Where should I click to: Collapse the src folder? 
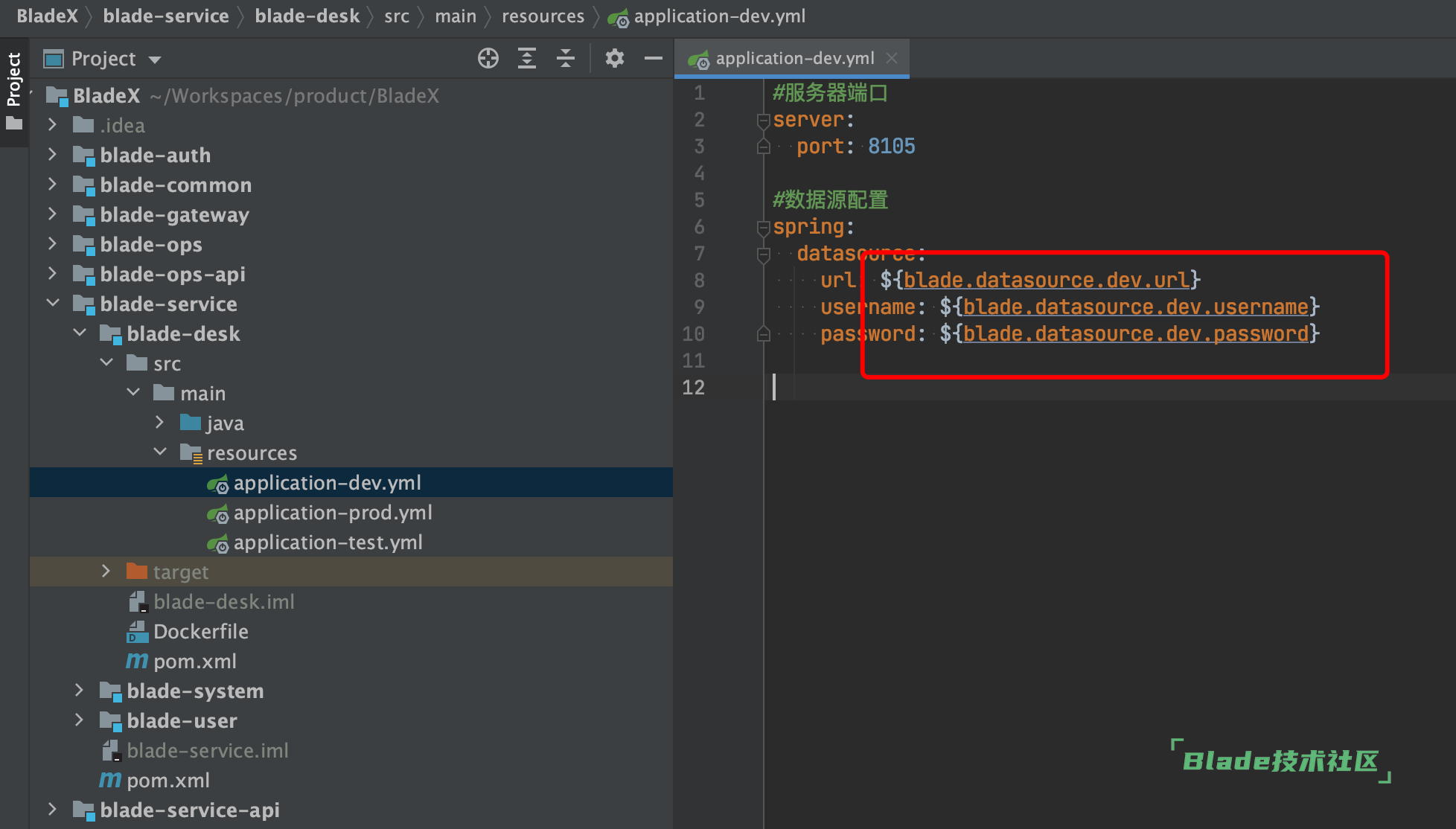pos(106,362)
